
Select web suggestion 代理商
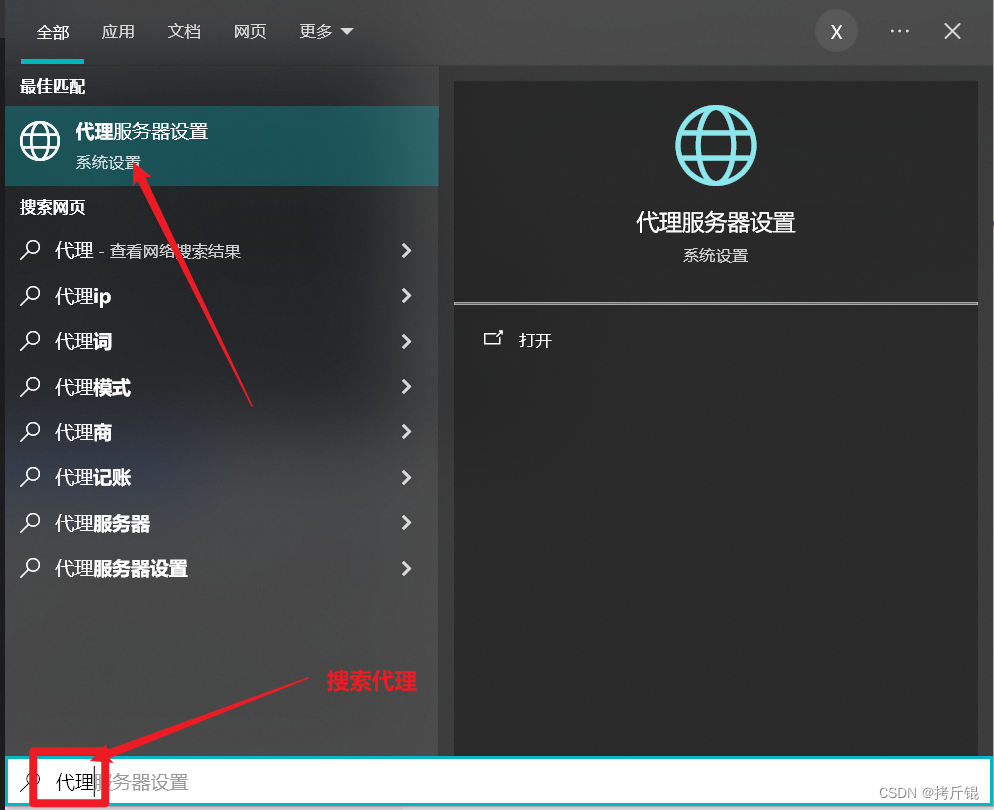(222, 432)
